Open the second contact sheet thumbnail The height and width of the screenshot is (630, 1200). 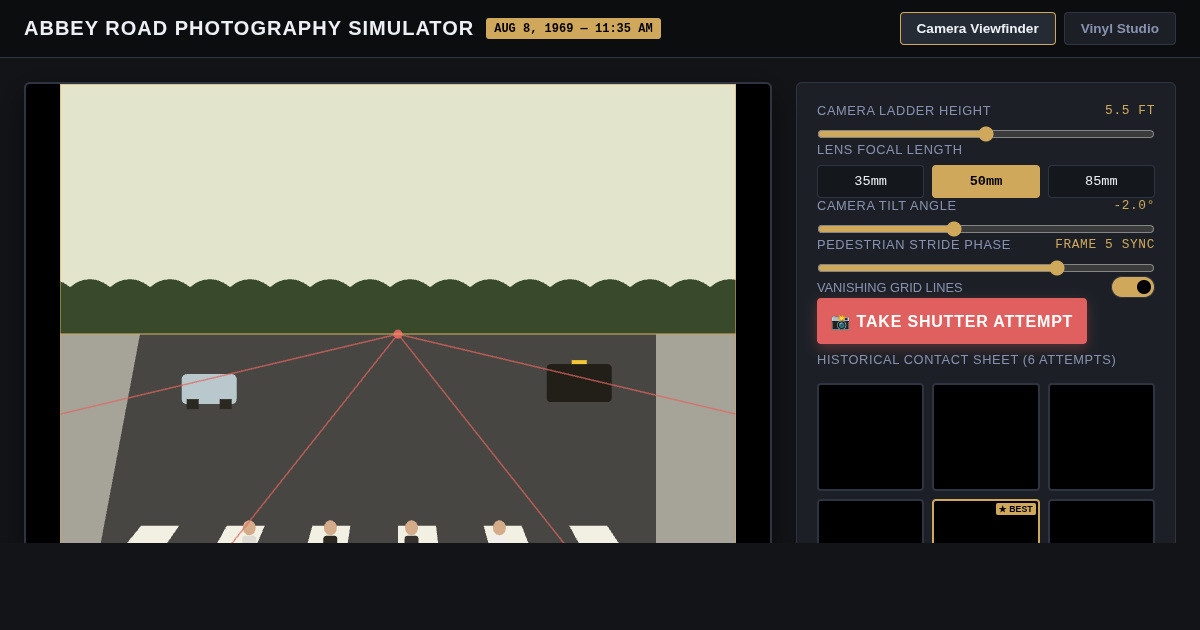[986, 437]
